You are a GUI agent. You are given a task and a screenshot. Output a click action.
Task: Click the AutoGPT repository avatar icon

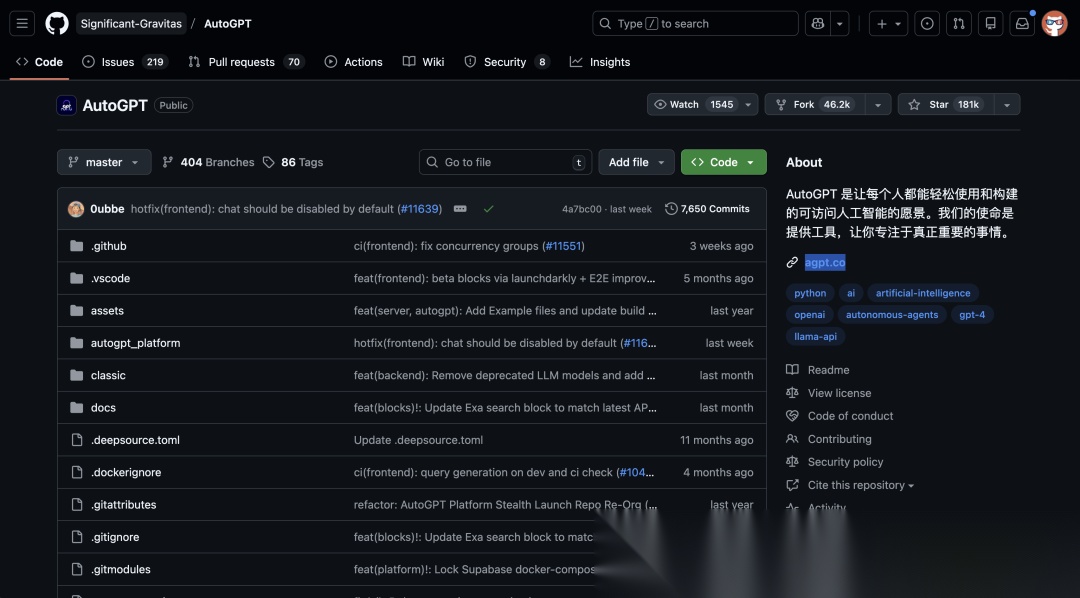[x=66, y=105]
